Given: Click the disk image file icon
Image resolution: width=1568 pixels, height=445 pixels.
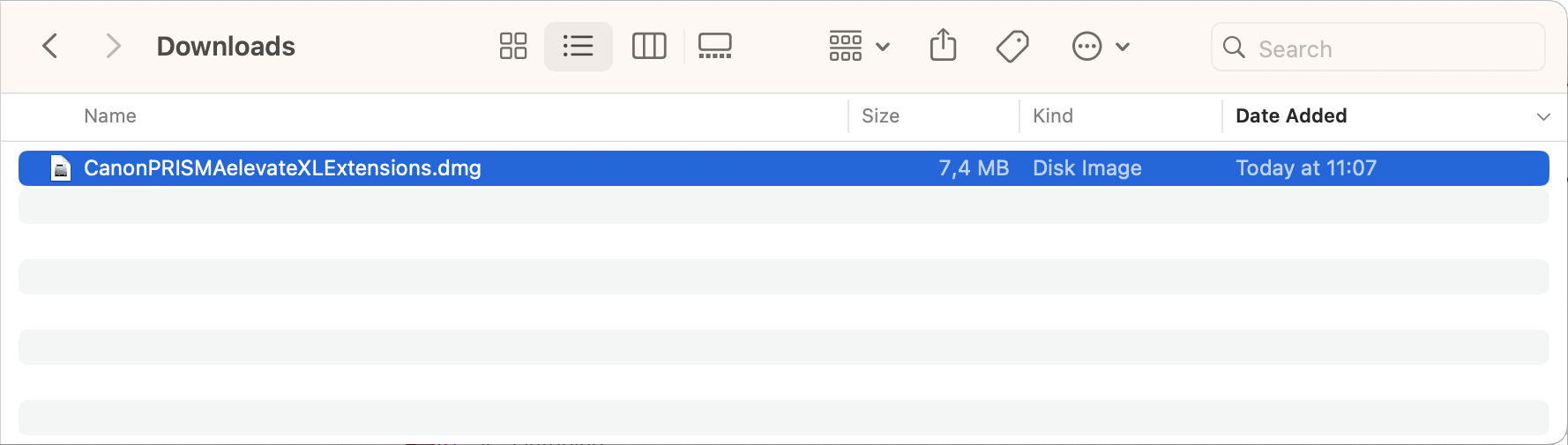Looking at the screenshot, I should click(x=60, y=167).
